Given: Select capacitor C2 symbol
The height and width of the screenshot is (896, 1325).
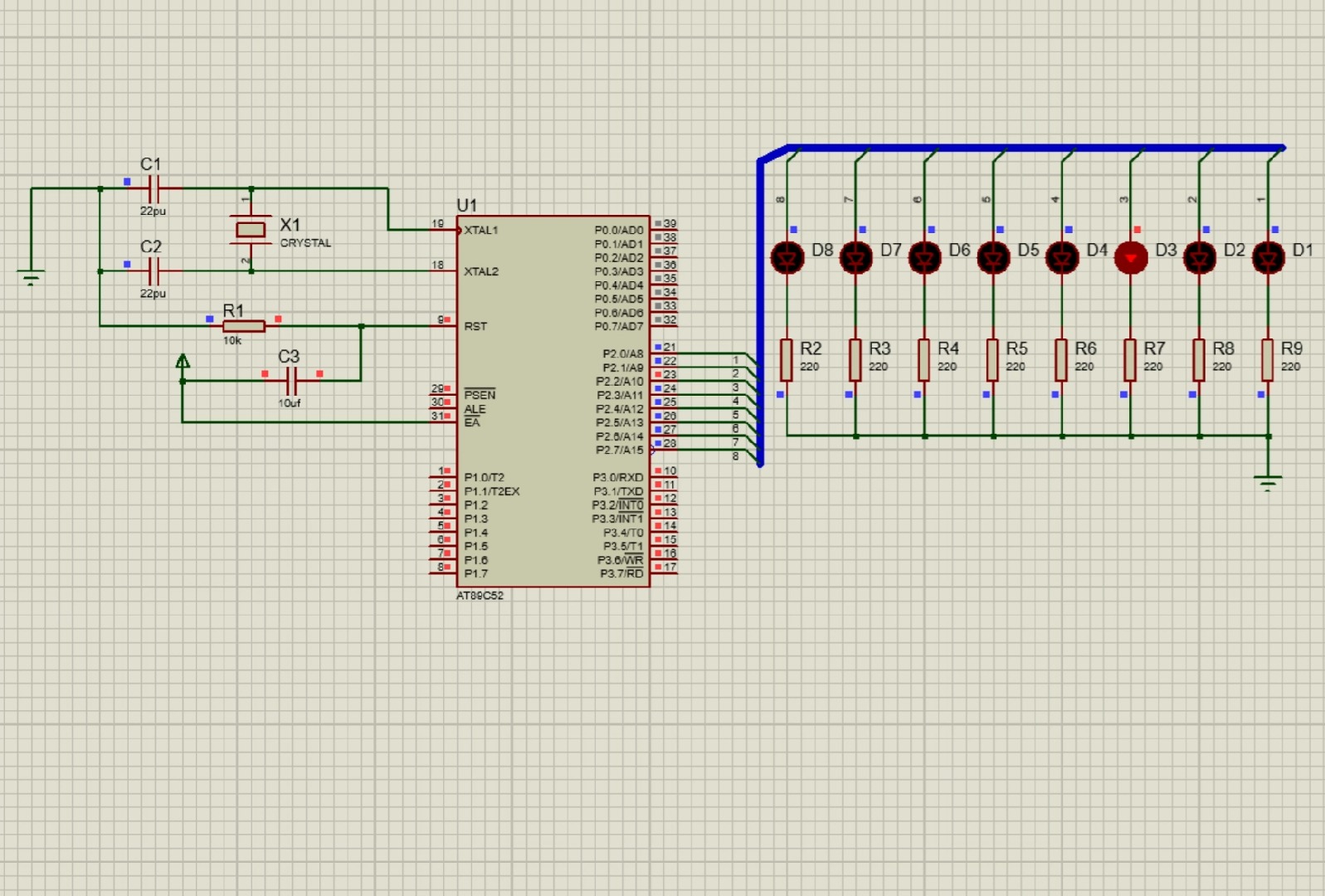Looking at the screenshot, I should (153, 270).
